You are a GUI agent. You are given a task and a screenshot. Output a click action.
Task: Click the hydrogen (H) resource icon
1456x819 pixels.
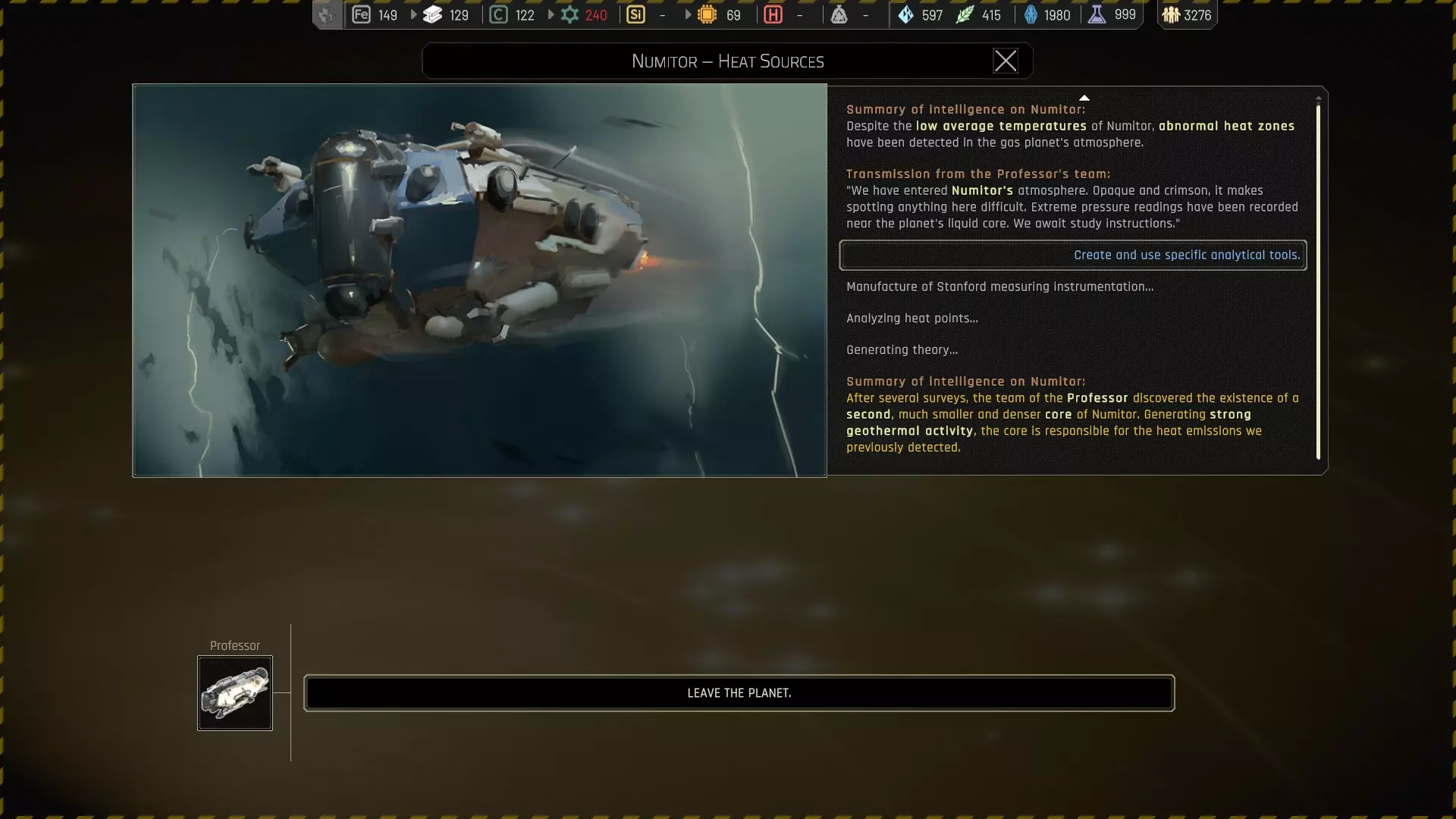click(773, 14)
